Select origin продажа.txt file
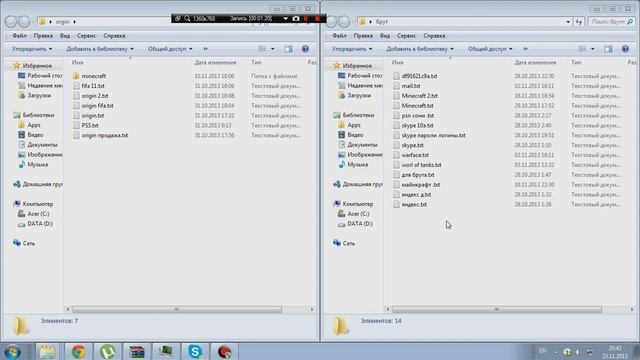This screenshot has height=360, width=640. (104, 135)
